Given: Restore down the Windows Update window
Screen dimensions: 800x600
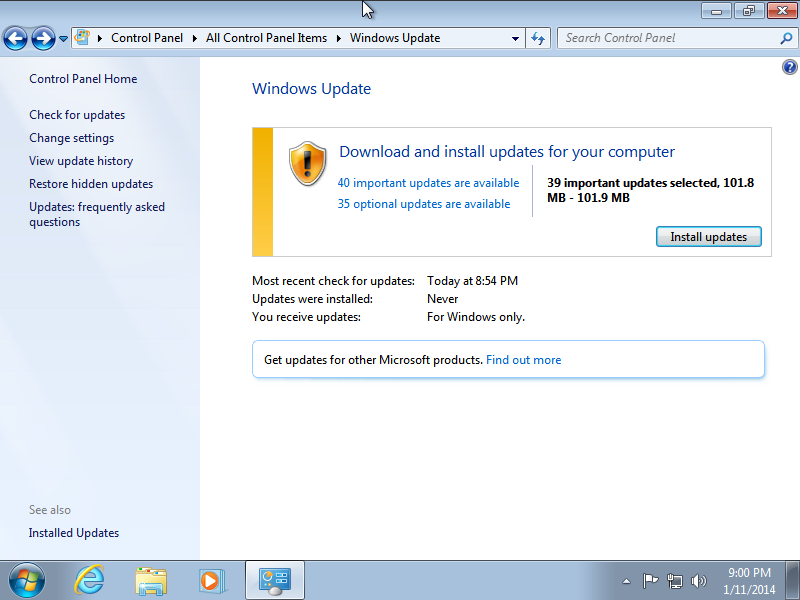Looking at the screenshot, I should coord(749,11).
